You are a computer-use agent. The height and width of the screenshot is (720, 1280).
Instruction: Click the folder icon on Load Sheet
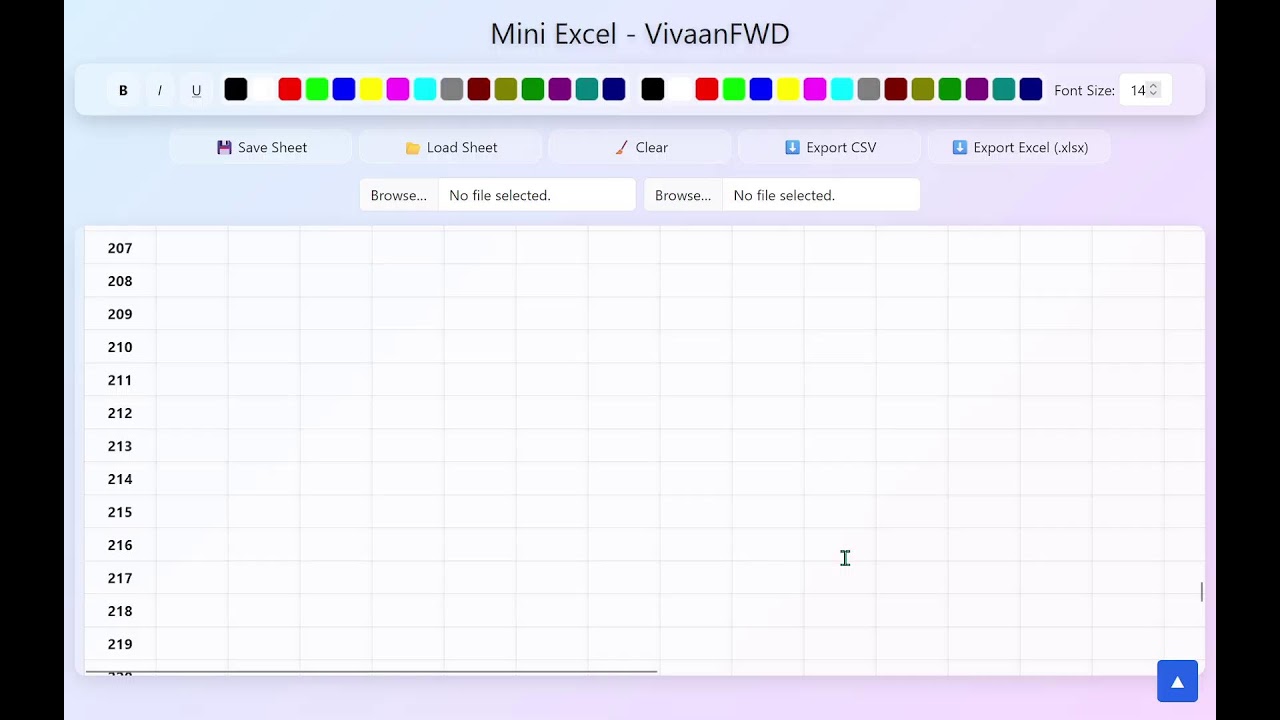(x=413, y=147)
